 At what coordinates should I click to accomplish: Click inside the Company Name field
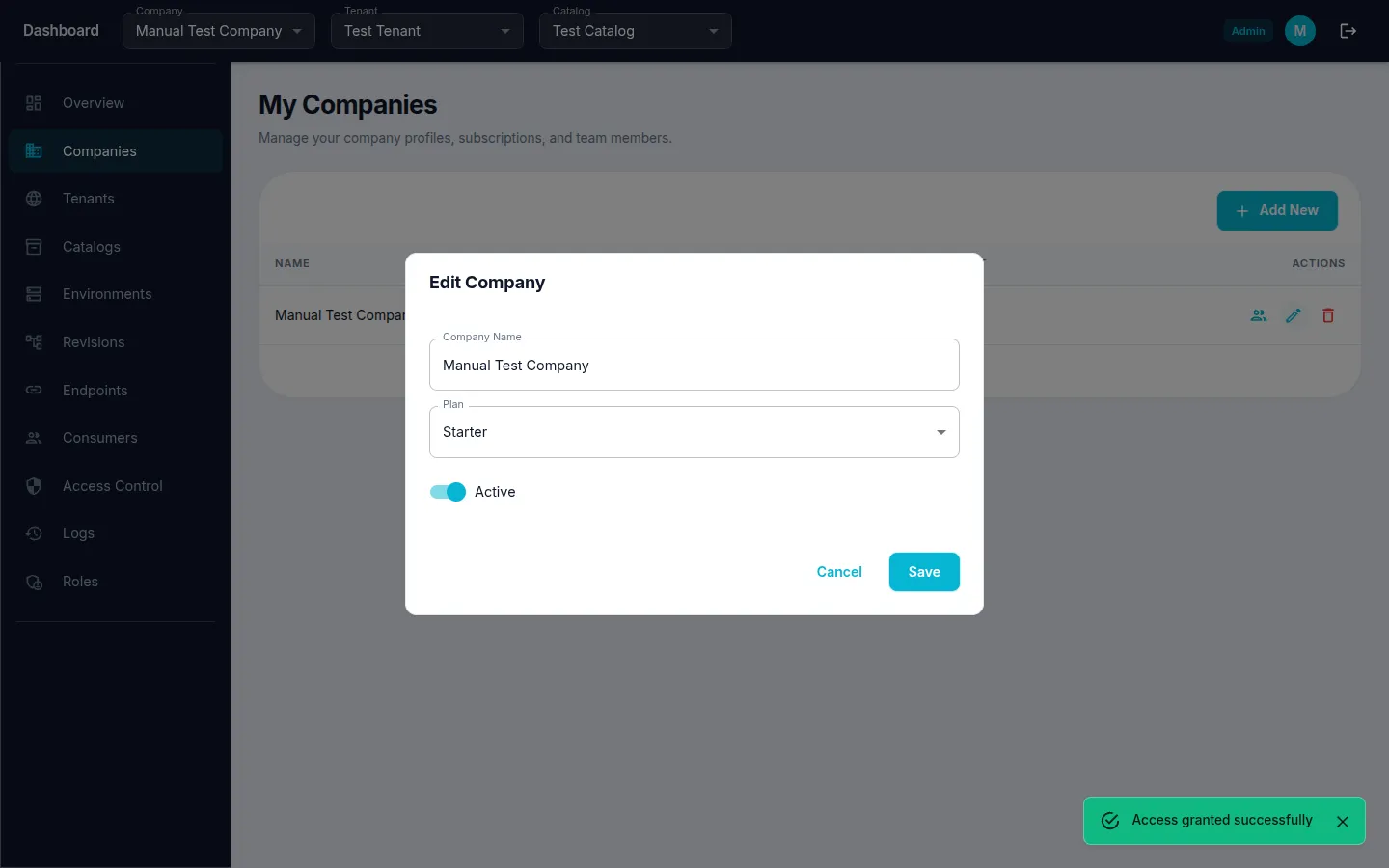coord(694,365)
